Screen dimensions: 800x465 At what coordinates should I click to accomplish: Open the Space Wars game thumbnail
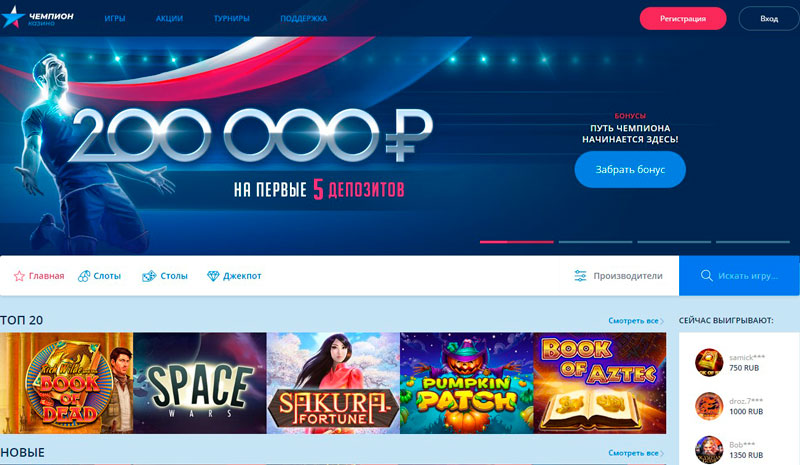coord(200,383)
